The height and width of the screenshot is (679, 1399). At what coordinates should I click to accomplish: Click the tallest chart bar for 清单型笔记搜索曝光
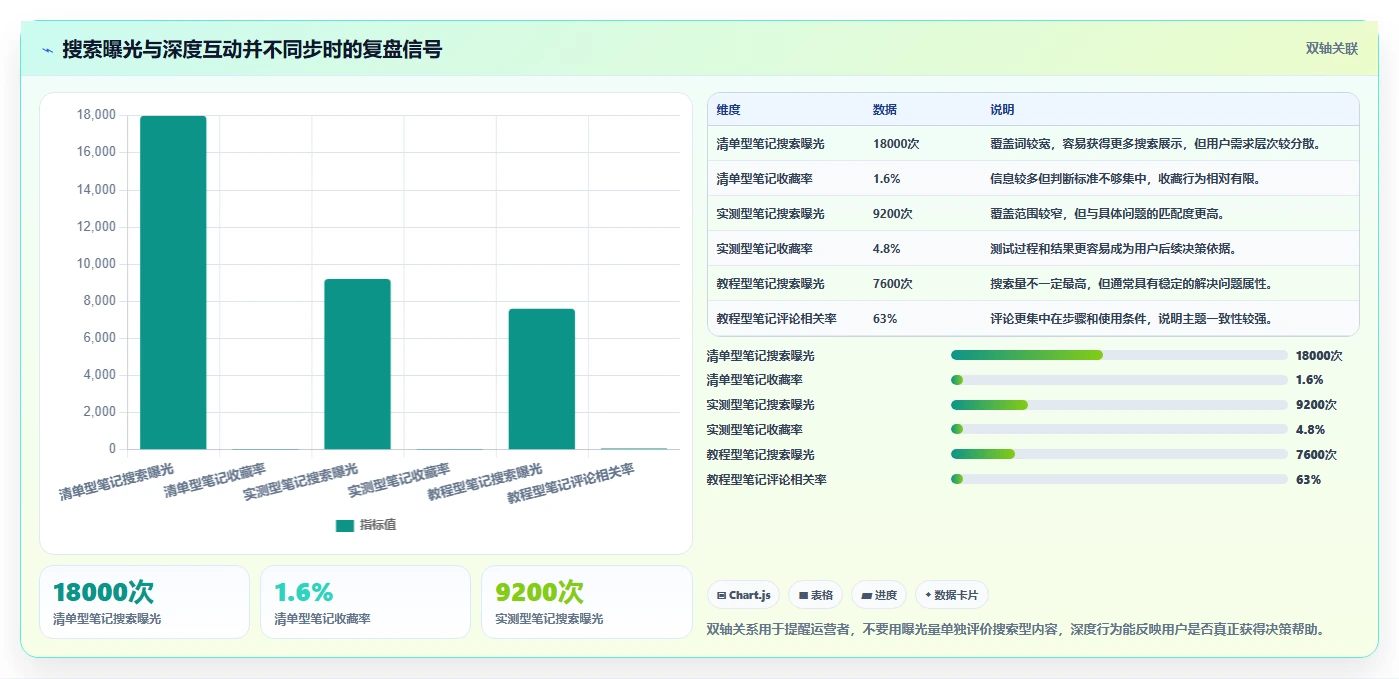pos(173,283)
